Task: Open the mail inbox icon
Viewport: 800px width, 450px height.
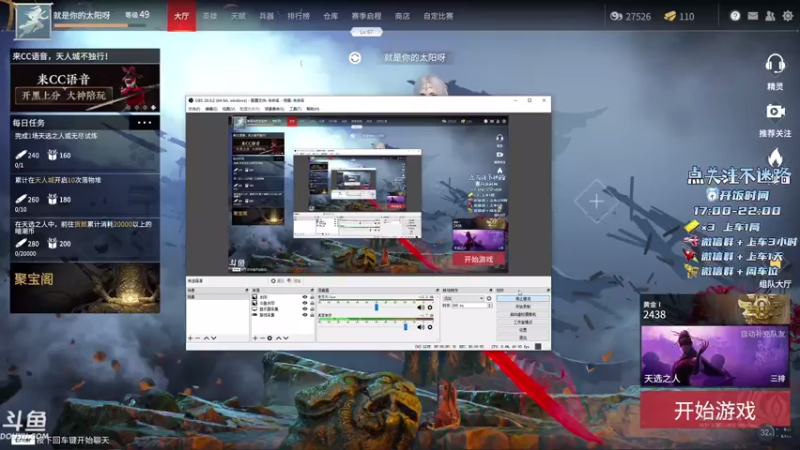Action: pos(753,16)
